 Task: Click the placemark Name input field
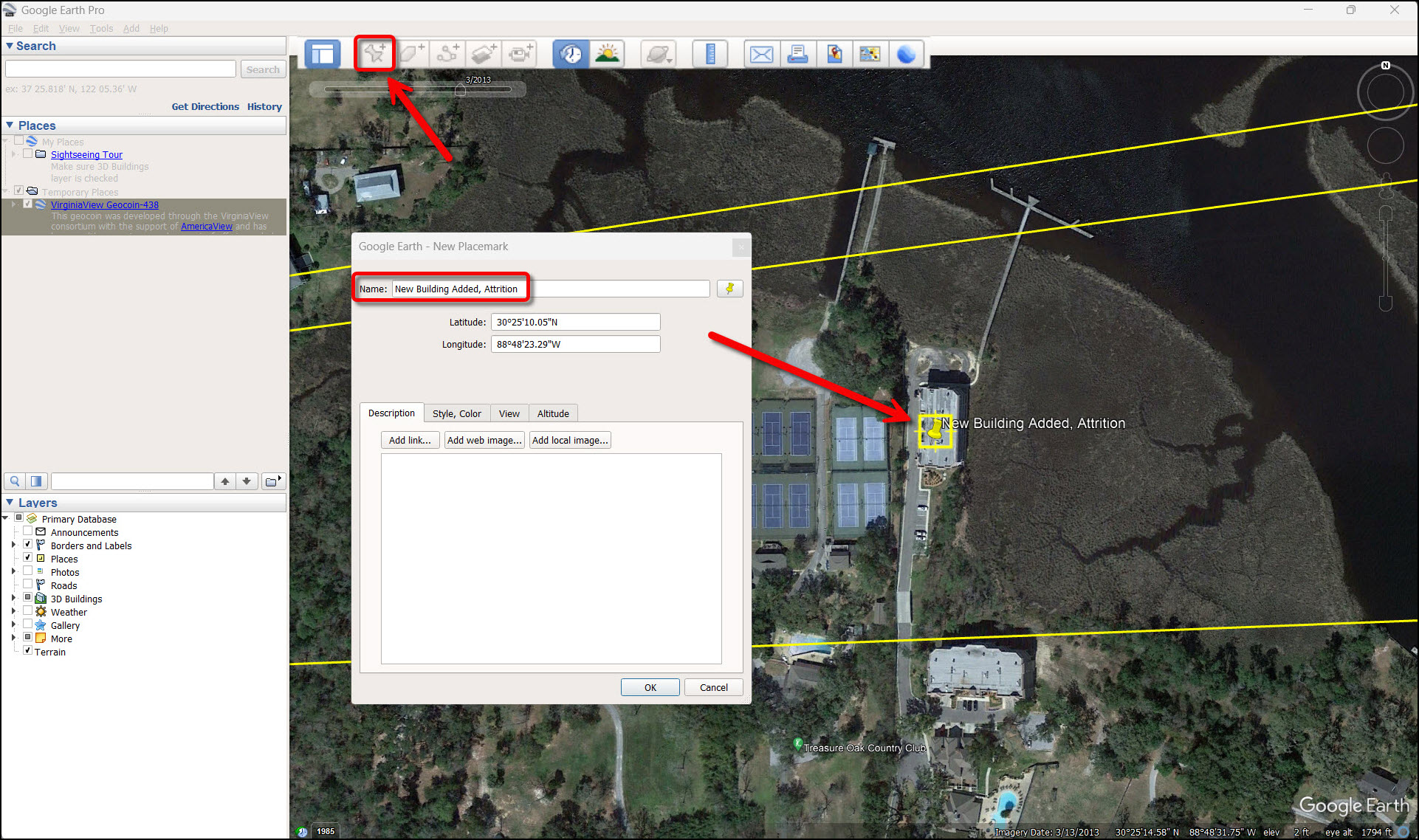[x=551, y=289]
